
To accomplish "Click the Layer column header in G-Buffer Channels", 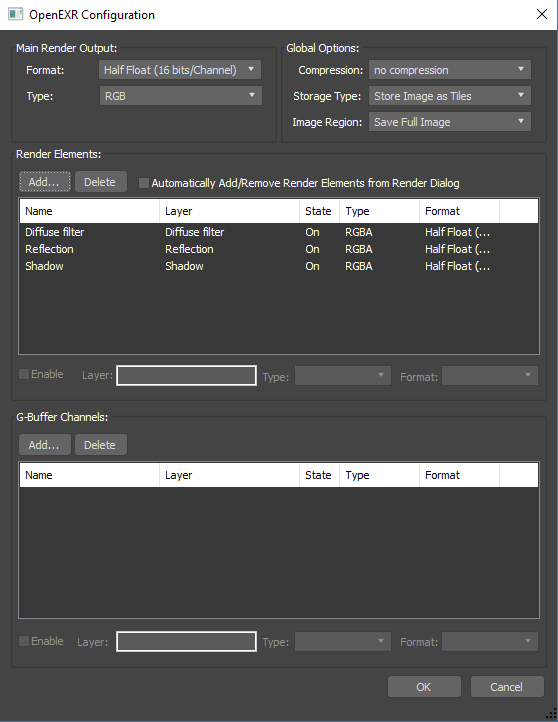I will [229, 475].
